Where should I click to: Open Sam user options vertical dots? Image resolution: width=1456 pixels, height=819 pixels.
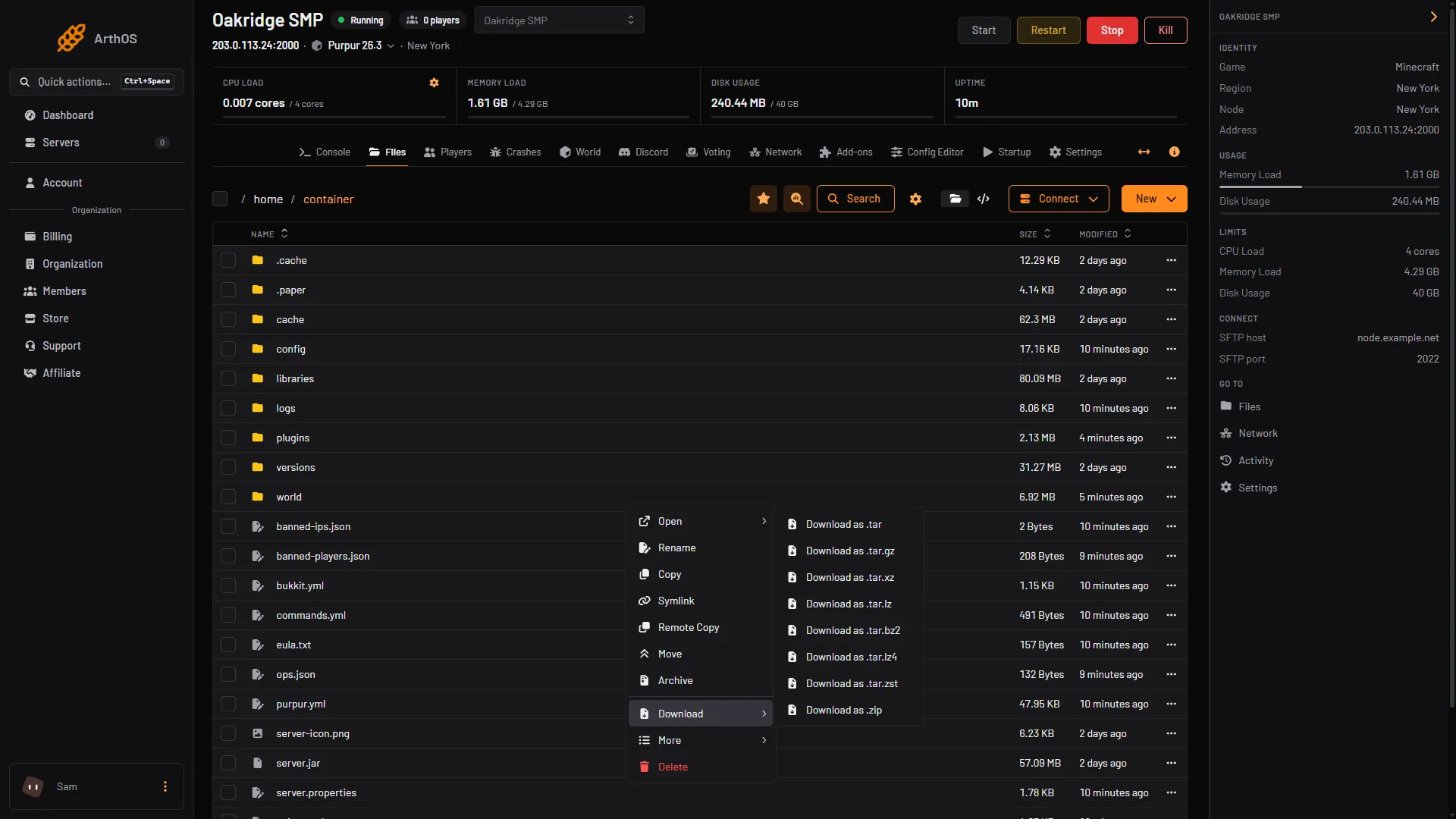[x=165, y=786]
